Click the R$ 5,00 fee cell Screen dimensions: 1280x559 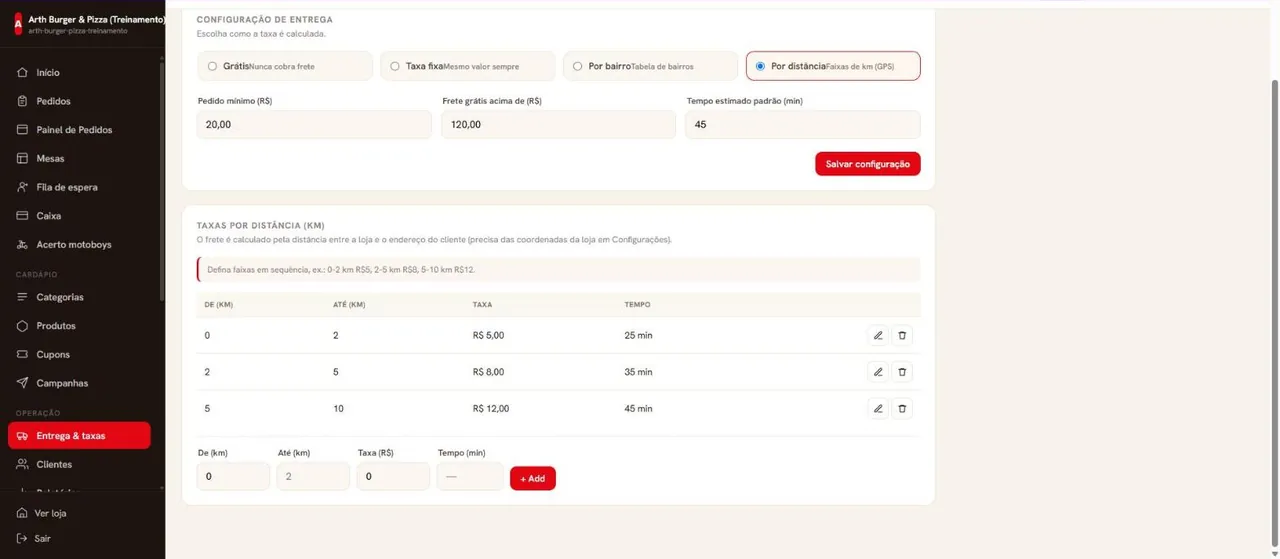click(x=489, y=335)
